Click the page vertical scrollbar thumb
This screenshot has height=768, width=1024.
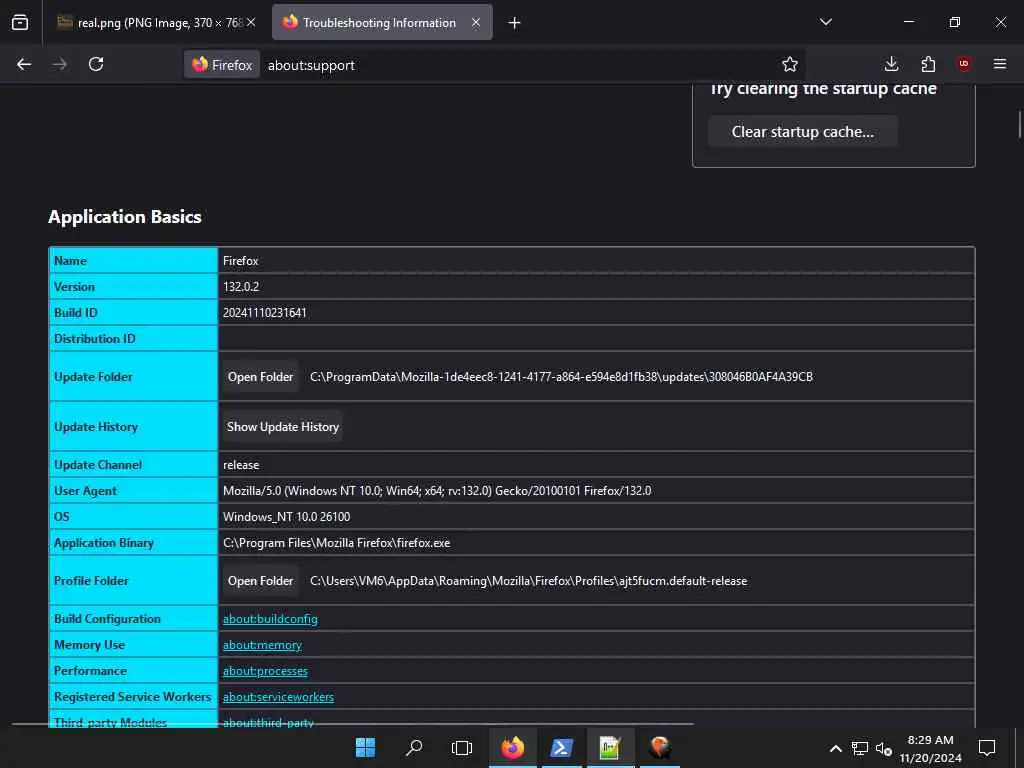click(1019, 124)
